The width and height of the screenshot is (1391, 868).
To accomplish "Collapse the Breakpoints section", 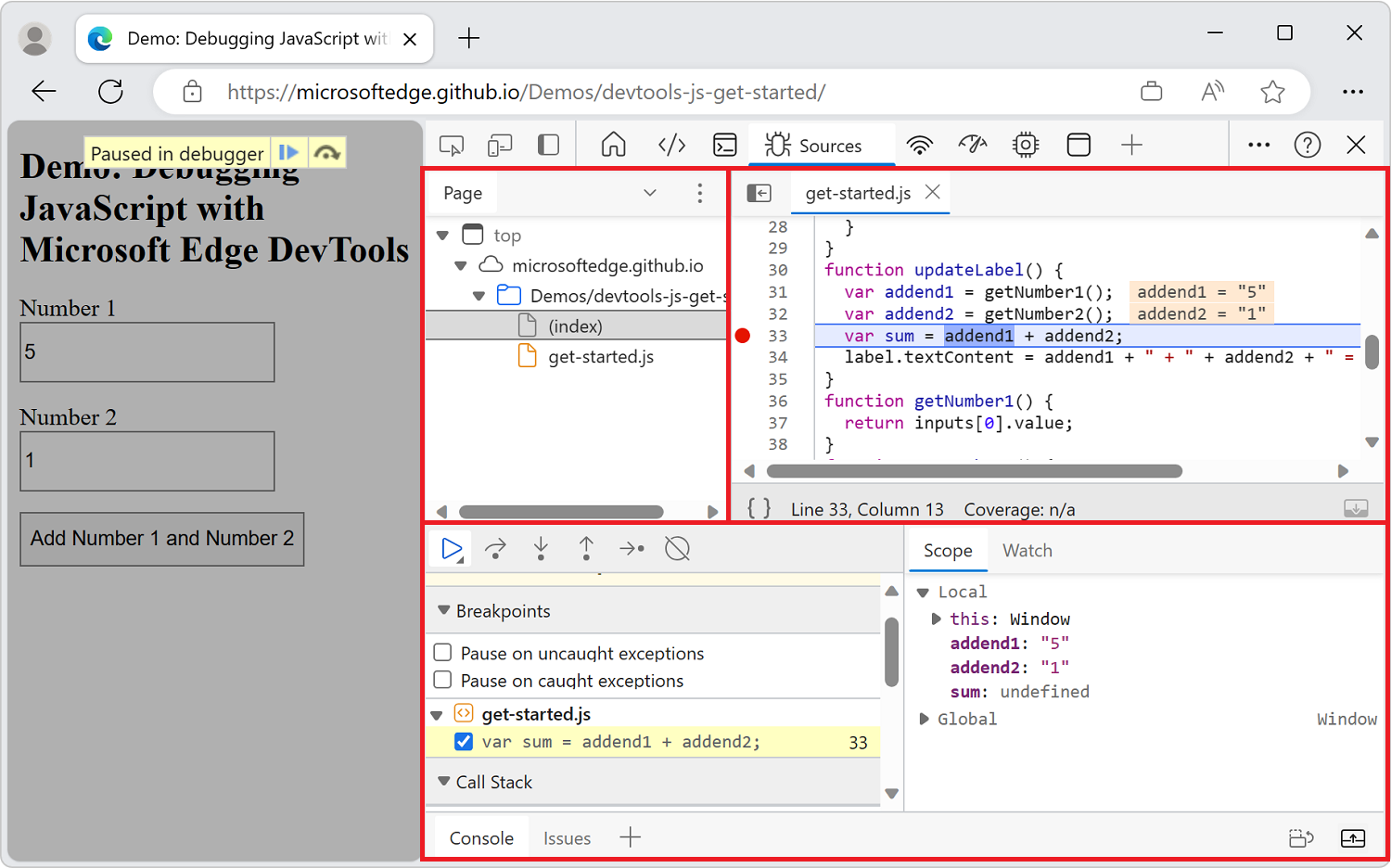I will coord(443,610).
